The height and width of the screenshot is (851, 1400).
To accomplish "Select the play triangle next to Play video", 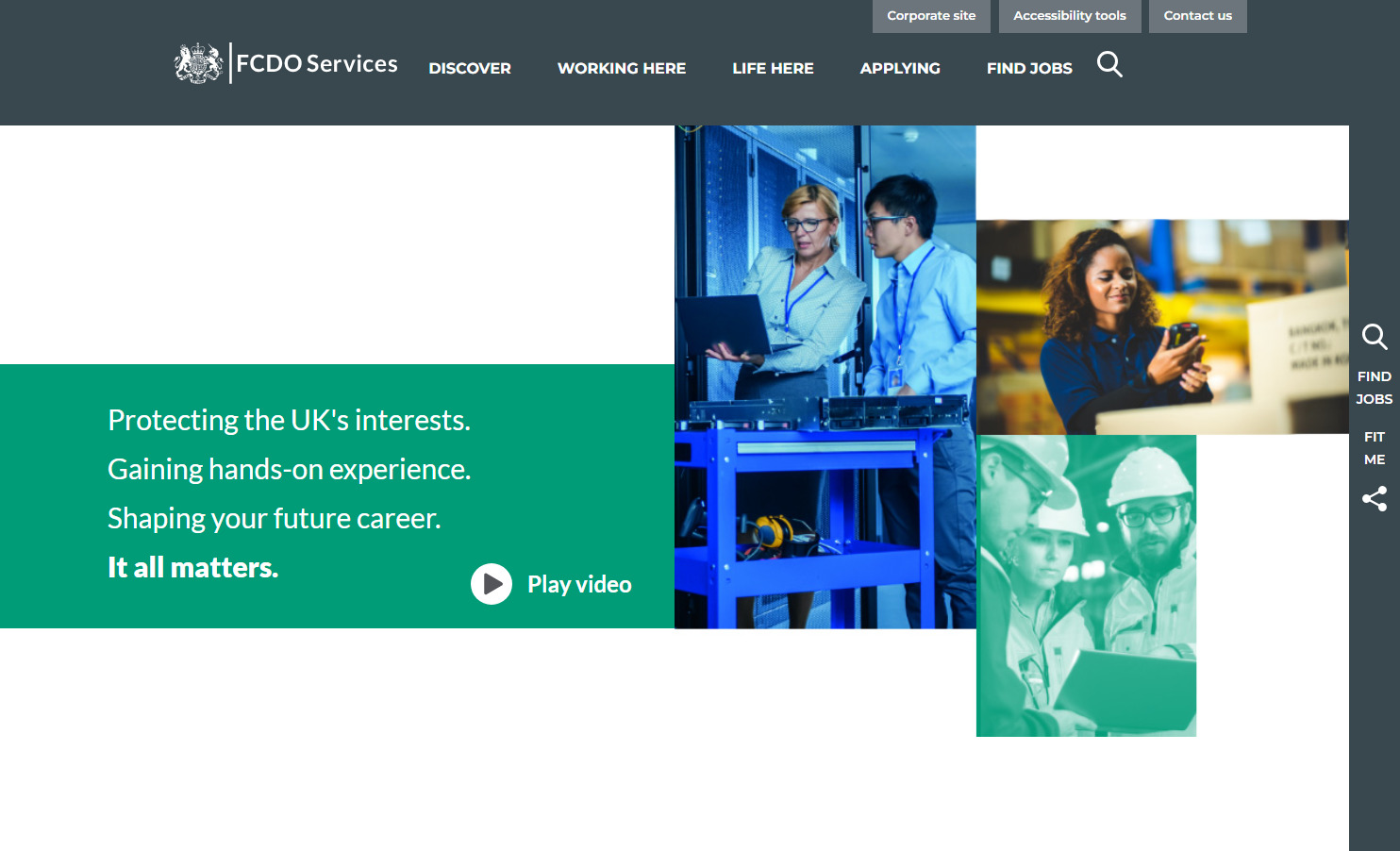I will point(492,584).
